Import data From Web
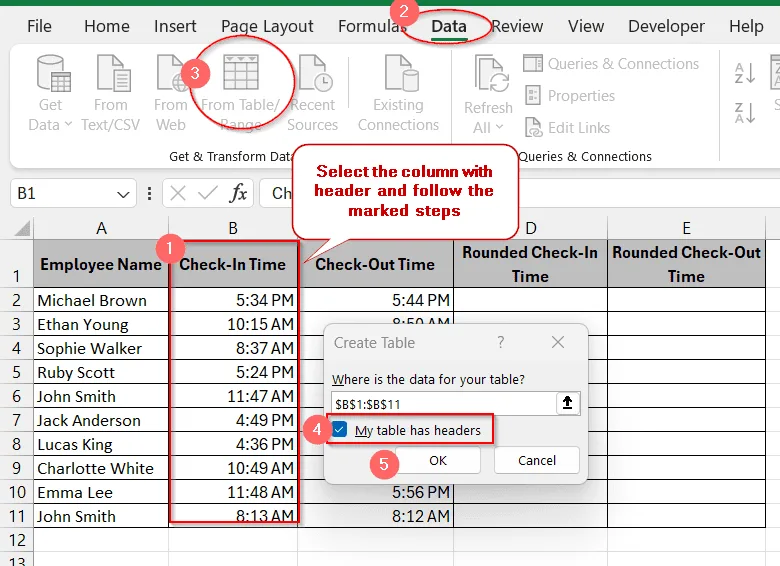 point(171,93)
